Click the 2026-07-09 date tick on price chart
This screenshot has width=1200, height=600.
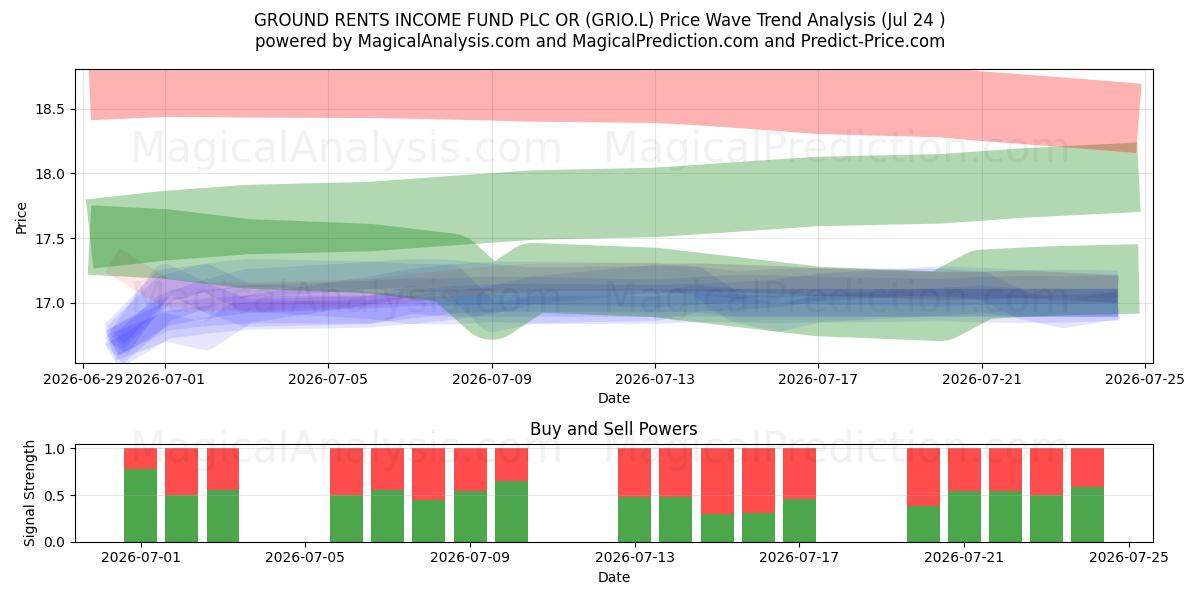click(x=492, y=379)
